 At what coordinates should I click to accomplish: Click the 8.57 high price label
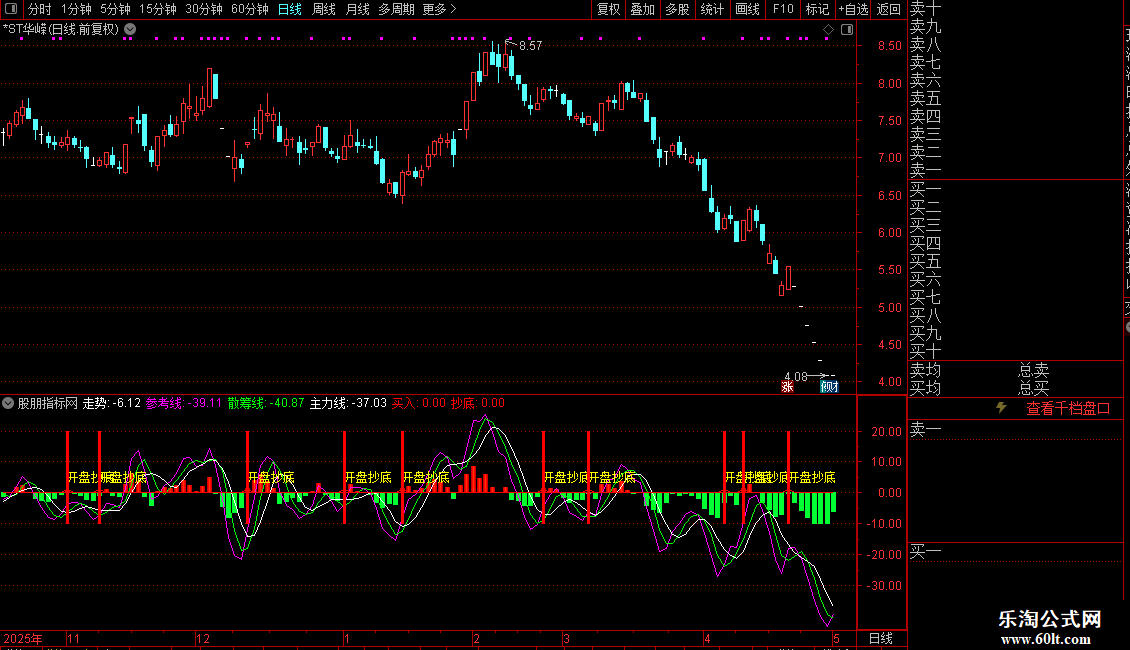pyautogui.click(x=530, y=46)
